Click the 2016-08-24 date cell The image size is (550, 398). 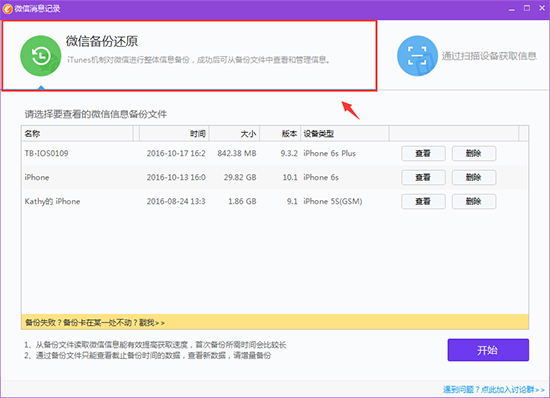tap(176, 201)
